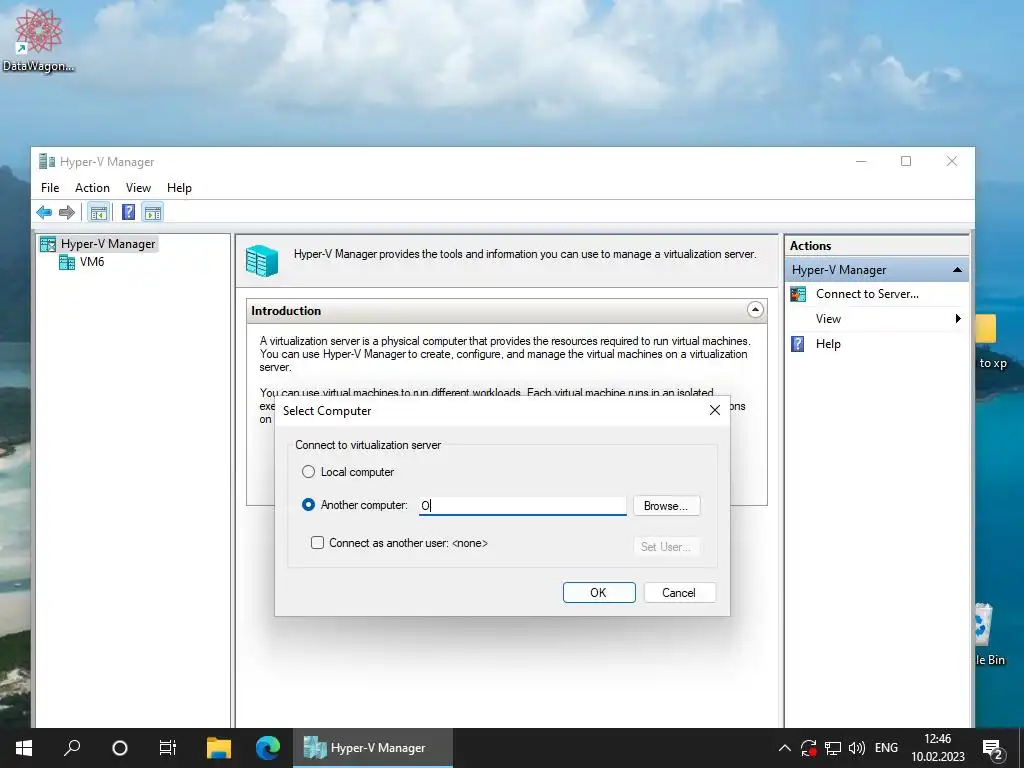Click OK in Select Computer dialog
The image size is (1024, 768).
(x=599, y=592)
